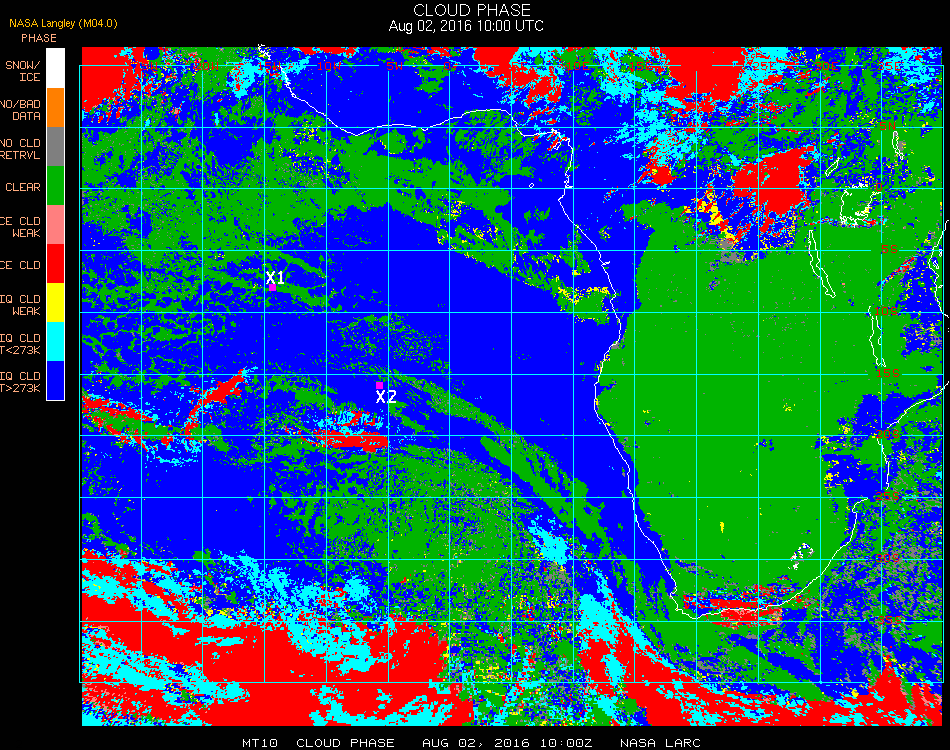Click the Aug 02, 2016 10:00 UTC timestamp
This screenshot has width=950, height=750.
coord(466,26)
